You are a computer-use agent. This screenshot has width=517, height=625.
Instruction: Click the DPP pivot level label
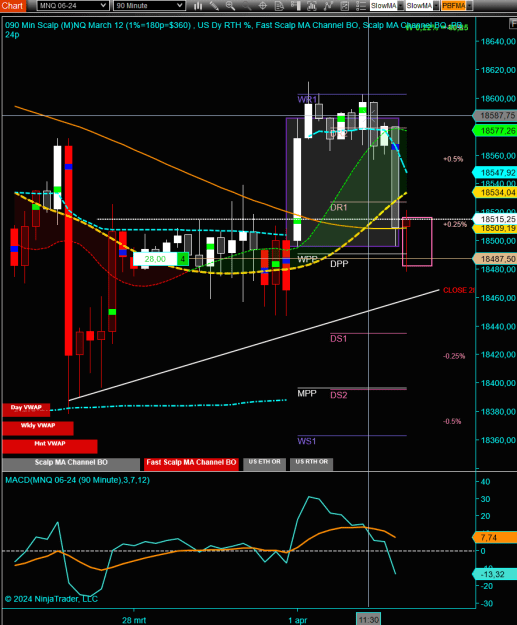[x=339, y=264]
